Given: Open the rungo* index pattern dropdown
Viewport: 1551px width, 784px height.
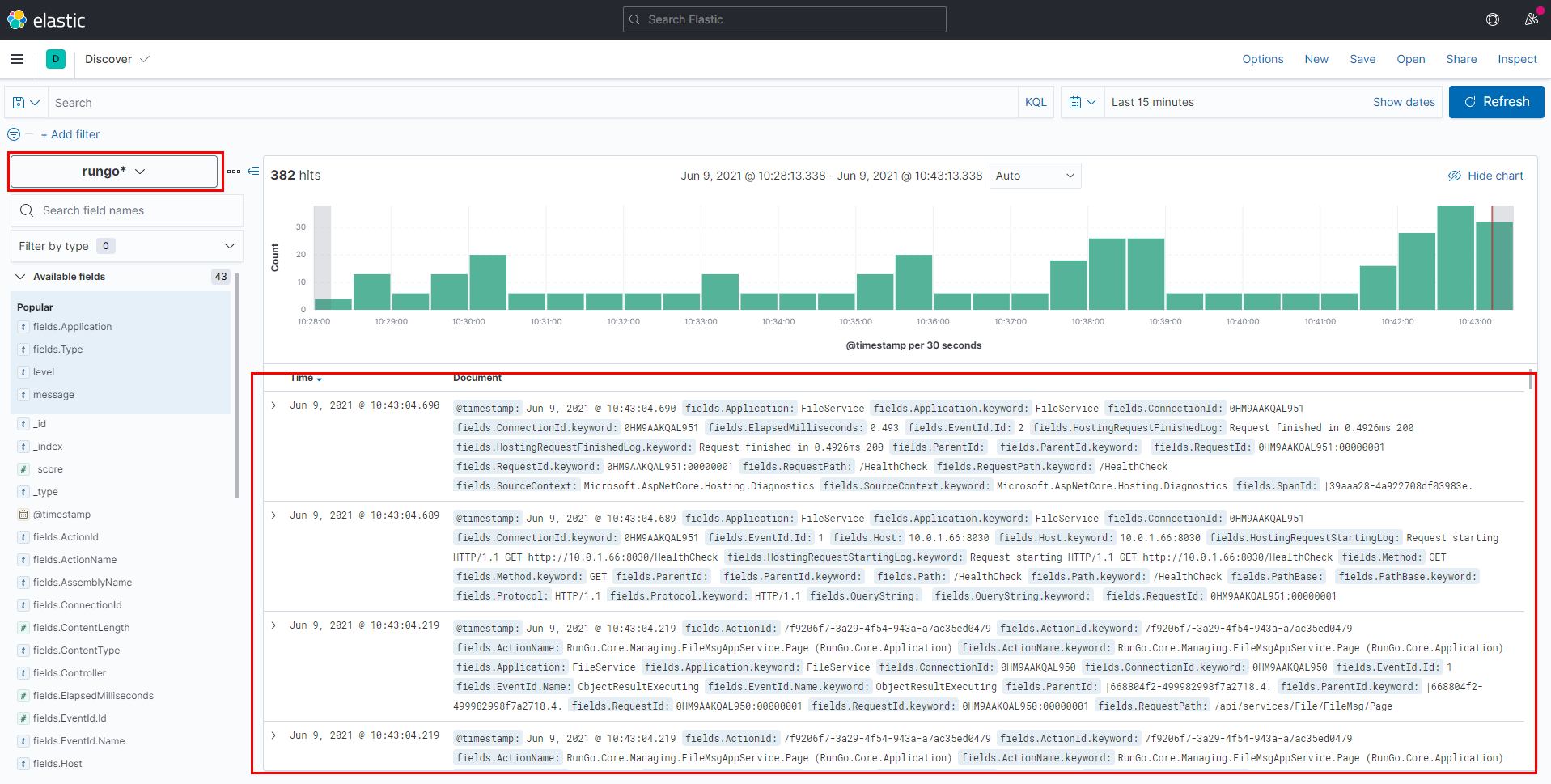Looking at the screenshot, I should (114, 171).
